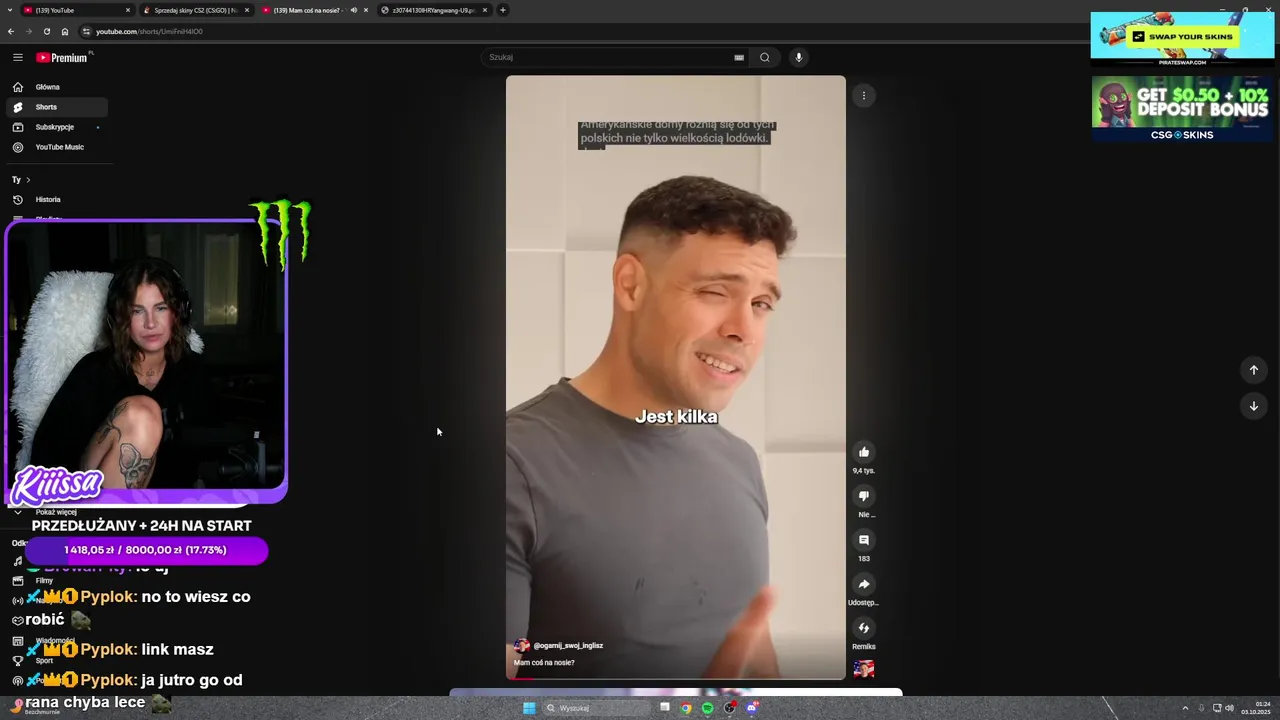Open the YouTube hamburger guide menu
The image size is (1280, 720).
[17, 57]
